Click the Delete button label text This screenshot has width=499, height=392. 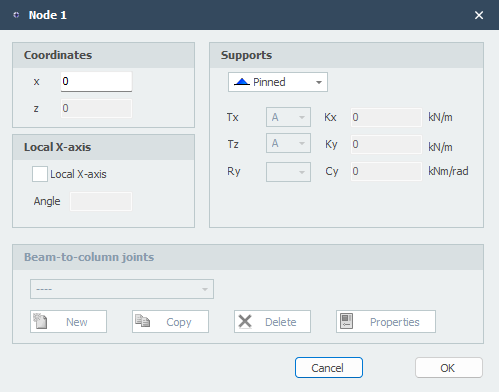point(281,322)
